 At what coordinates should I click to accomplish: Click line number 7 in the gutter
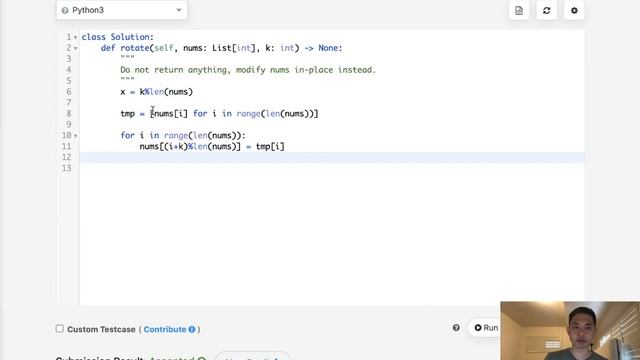(69, 102)
